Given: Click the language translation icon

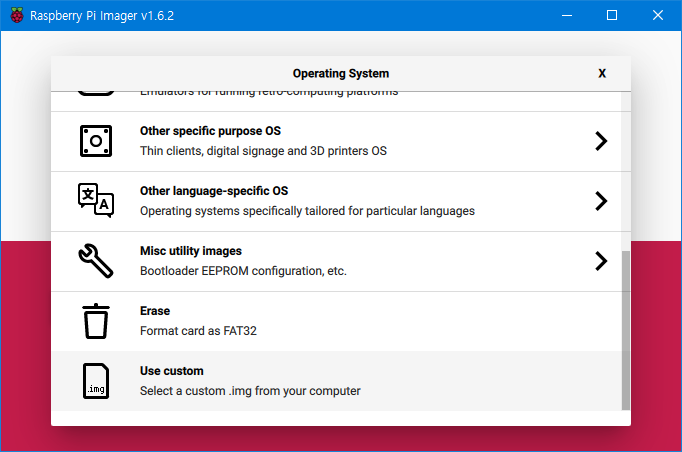Looking at the screenshot, I should (96, 201).
